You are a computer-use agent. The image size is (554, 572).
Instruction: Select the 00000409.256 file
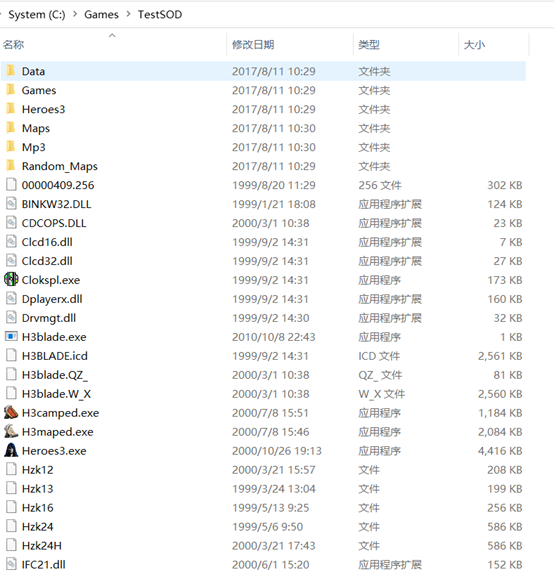pos(58,185)
